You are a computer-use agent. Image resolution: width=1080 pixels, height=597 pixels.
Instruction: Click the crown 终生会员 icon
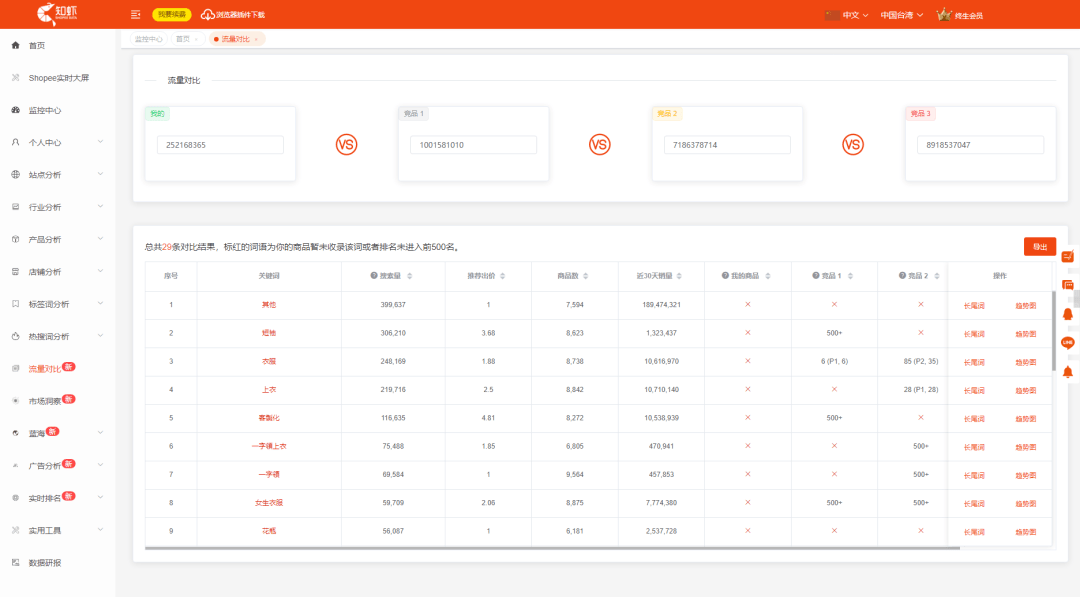pos(944,14)
